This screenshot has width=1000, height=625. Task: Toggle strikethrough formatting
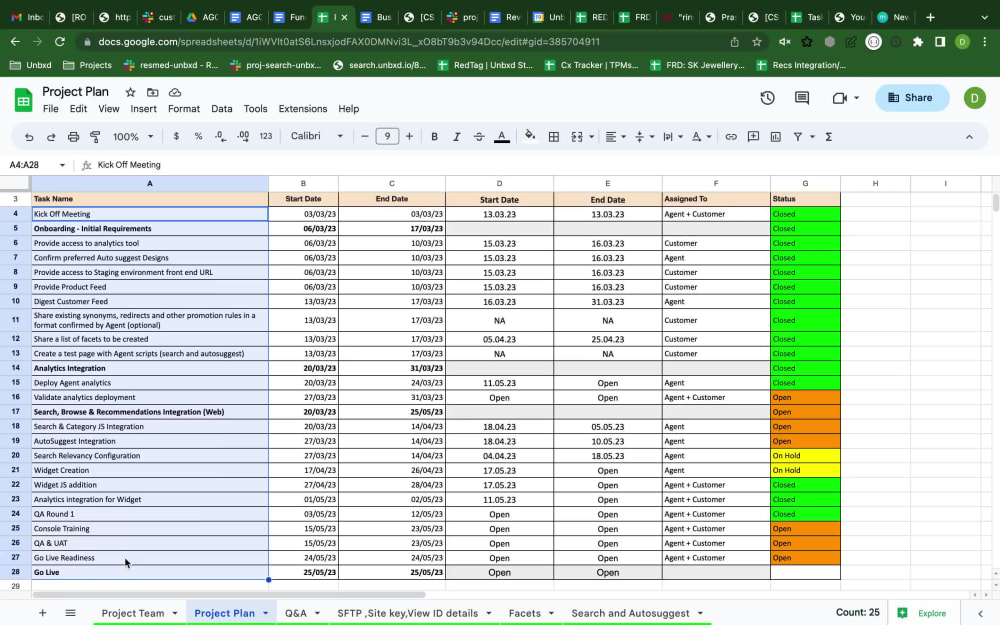click(x=478, y=136)
